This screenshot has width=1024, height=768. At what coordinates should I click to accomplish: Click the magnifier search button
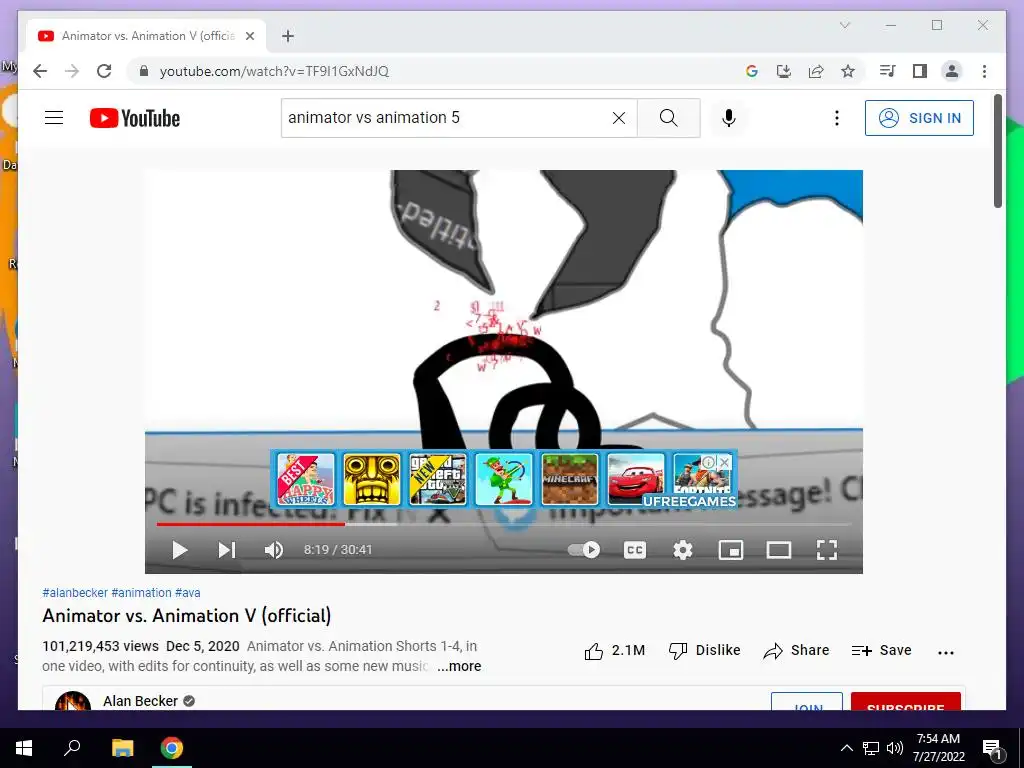pos(668,118)
